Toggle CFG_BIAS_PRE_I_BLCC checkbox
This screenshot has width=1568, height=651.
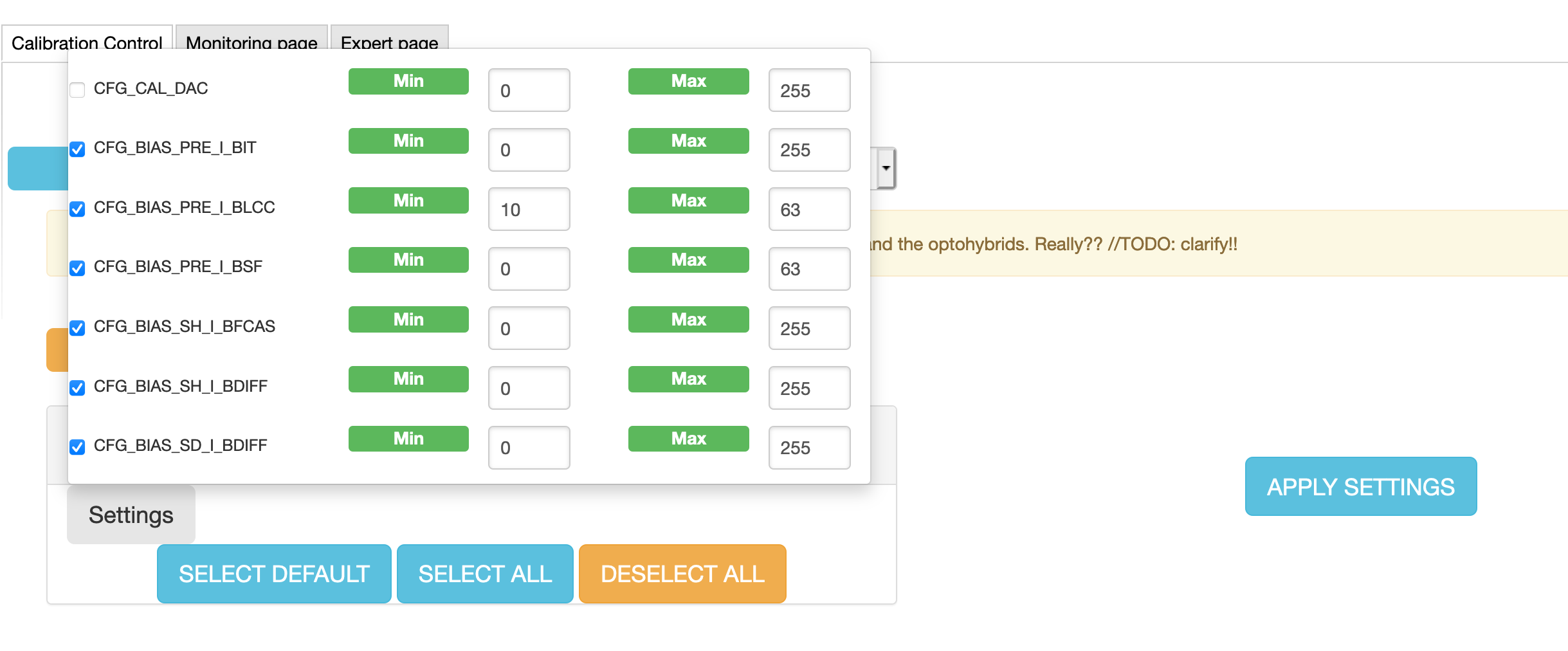pos(77,209)
